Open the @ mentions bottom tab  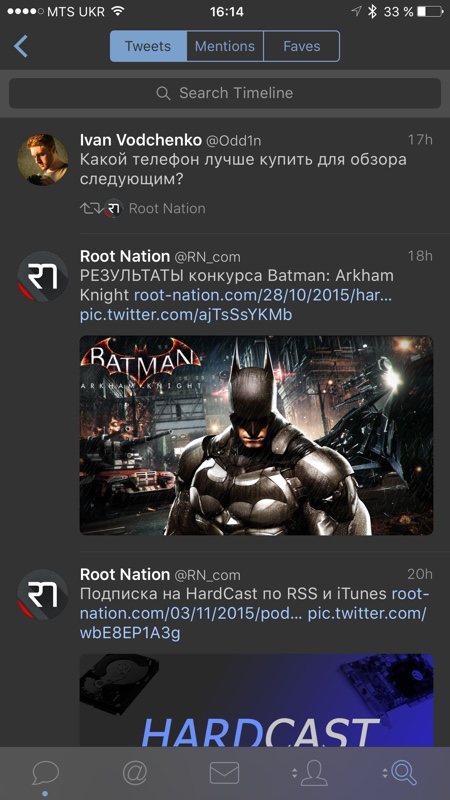pos(135,773)
